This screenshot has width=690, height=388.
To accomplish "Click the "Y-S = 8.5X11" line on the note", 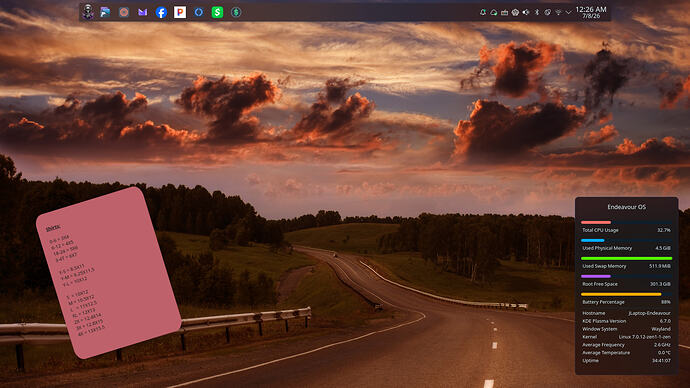I will pos(71,269).
